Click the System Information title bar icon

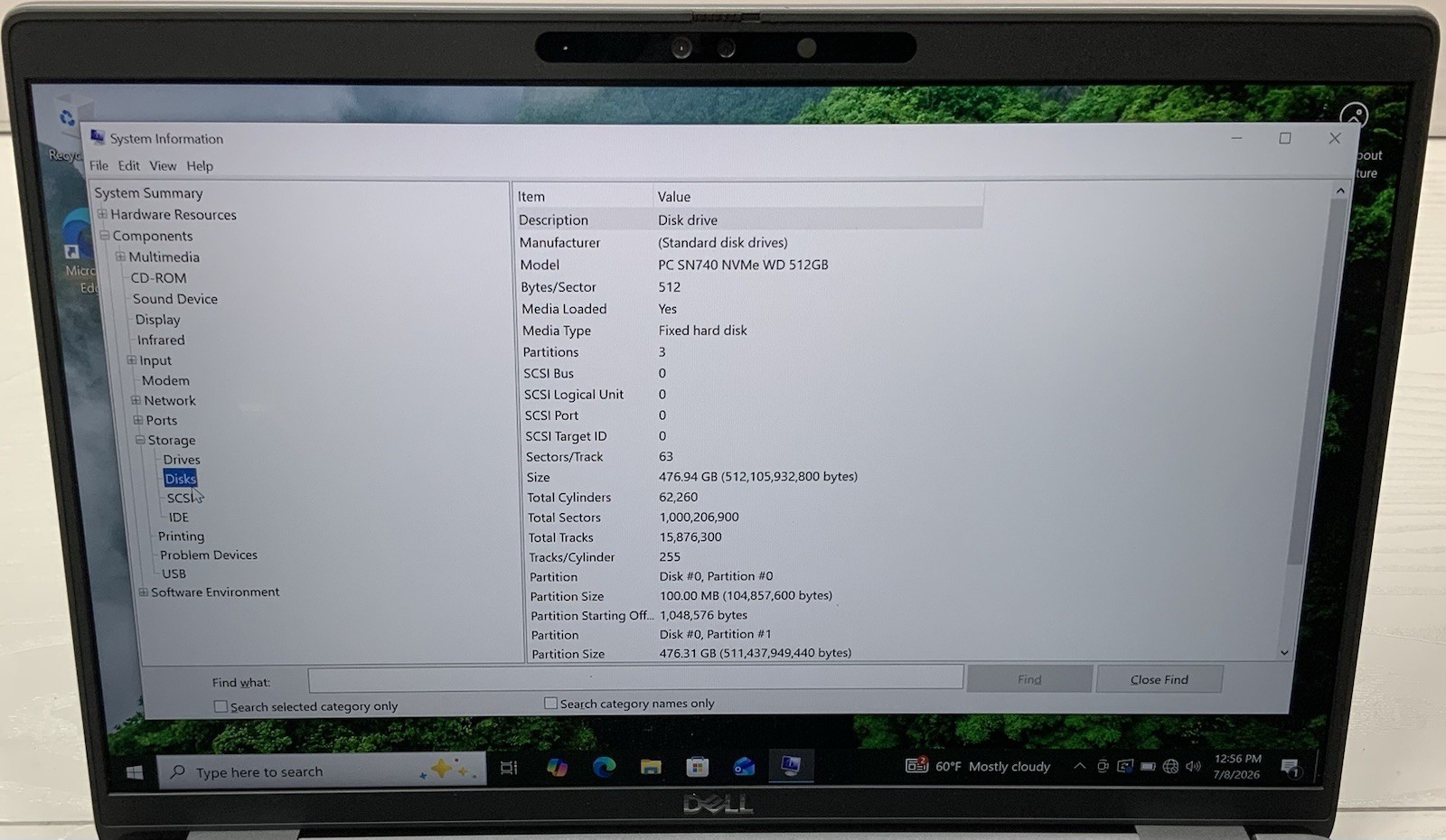click(x=98, y=137)
